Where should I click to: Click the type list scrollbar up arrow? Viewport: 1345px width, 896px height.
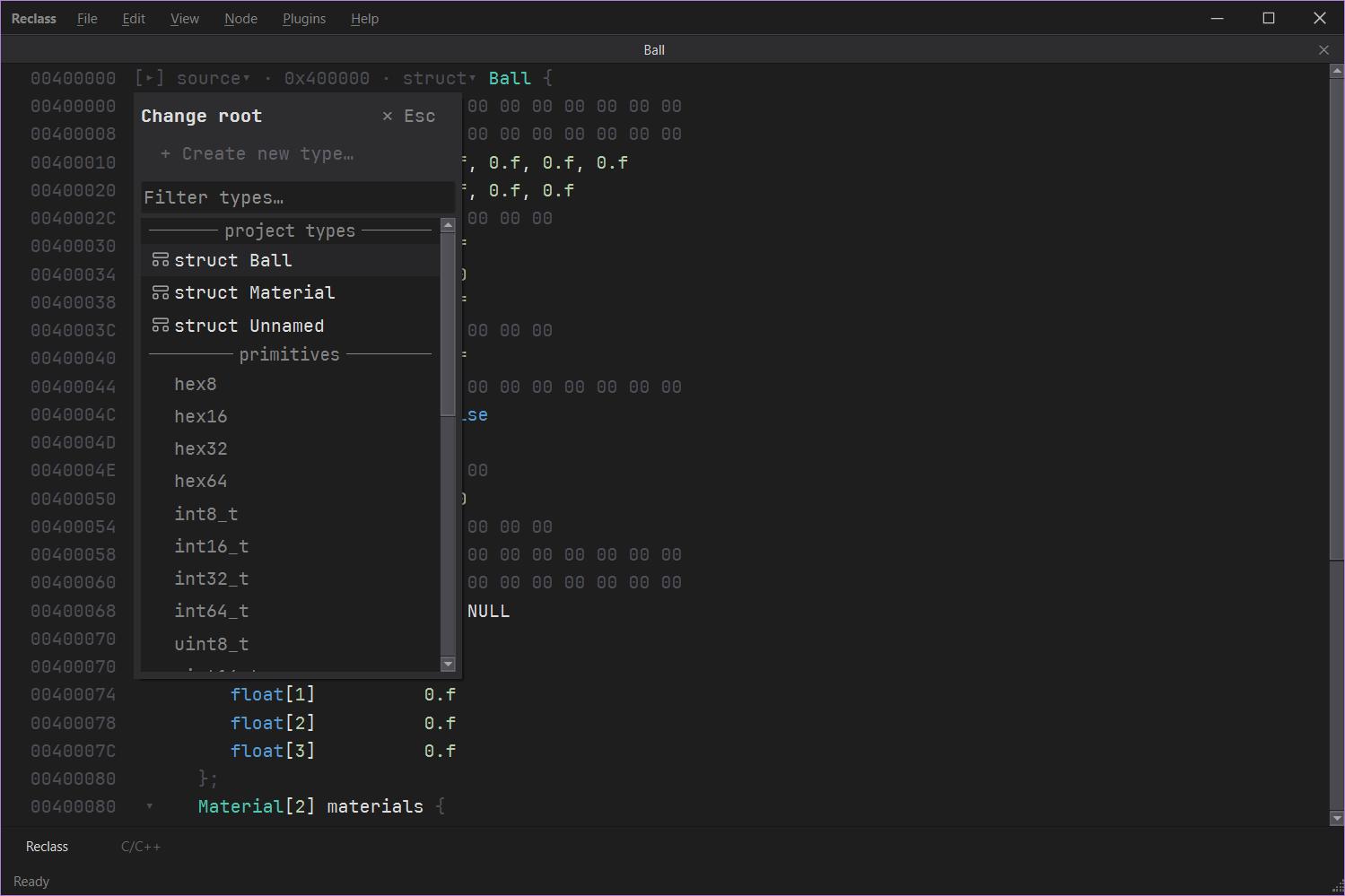[x=449, y=225]
